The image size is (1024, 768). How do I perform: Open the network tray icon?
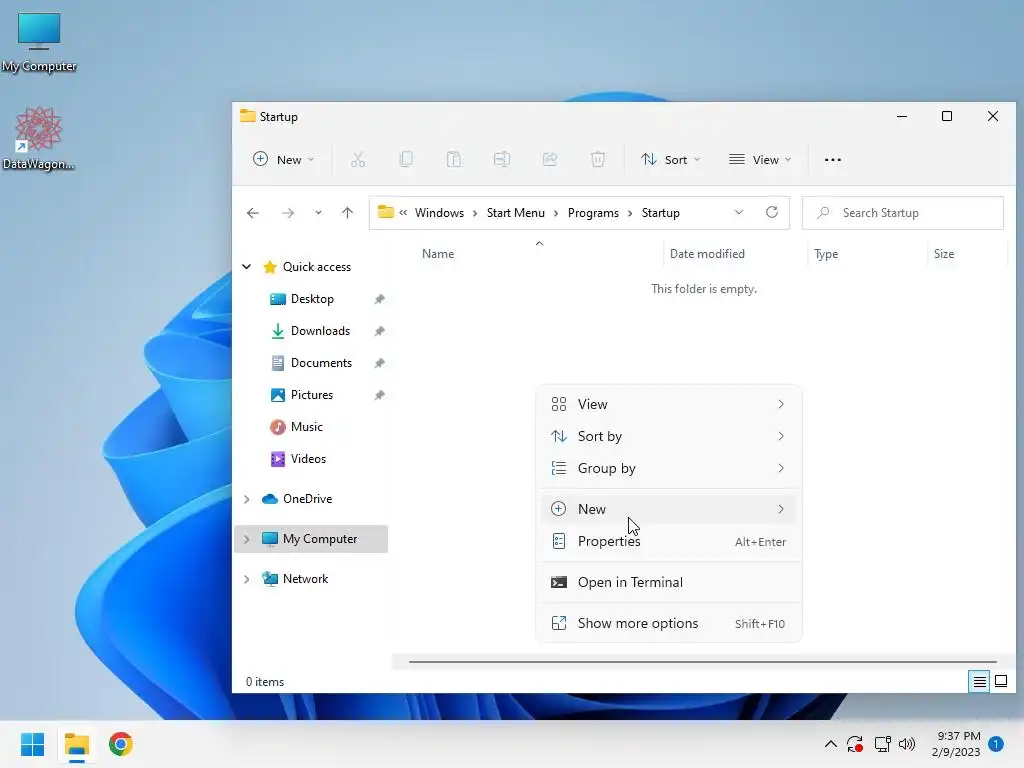[882, 744]
